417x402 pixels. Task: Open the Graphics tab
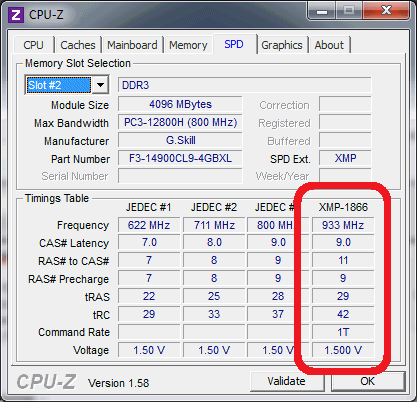pyautogui.click(x=282, y=45)
